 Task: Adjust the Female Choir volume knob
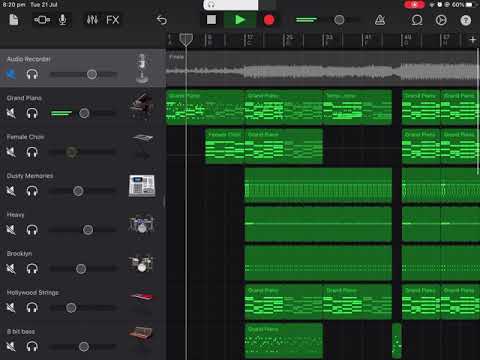click(71, 152)
